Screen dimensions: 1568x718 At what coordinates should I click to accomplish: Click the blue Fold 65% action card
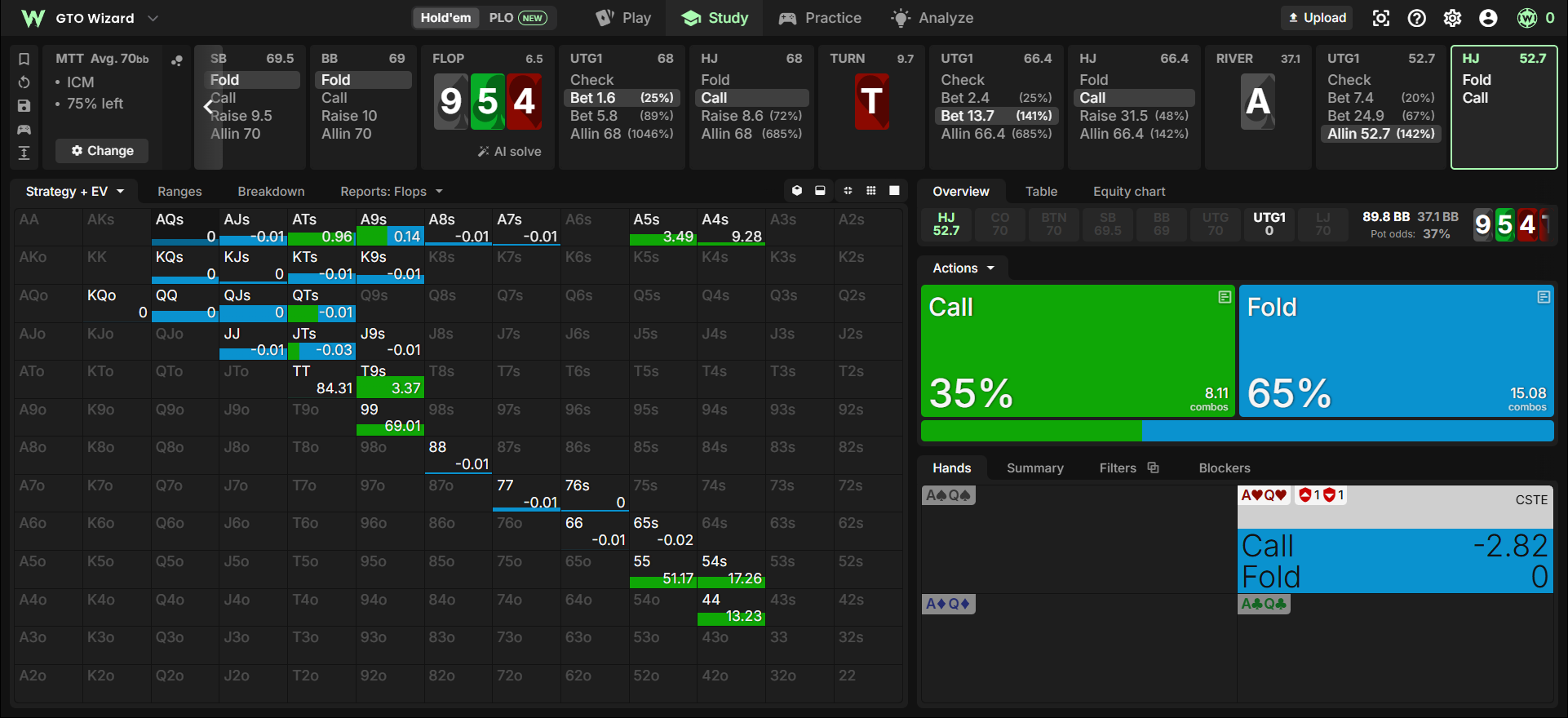point(1396,351)
